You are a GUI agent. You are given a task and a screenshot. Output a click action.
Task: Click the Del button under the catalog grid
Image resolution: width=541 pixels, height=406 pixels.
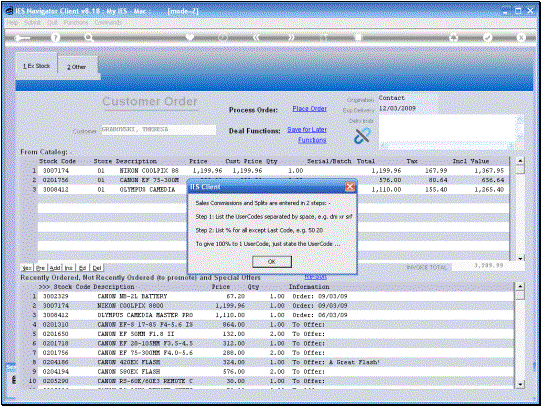(x=97, y=268)
